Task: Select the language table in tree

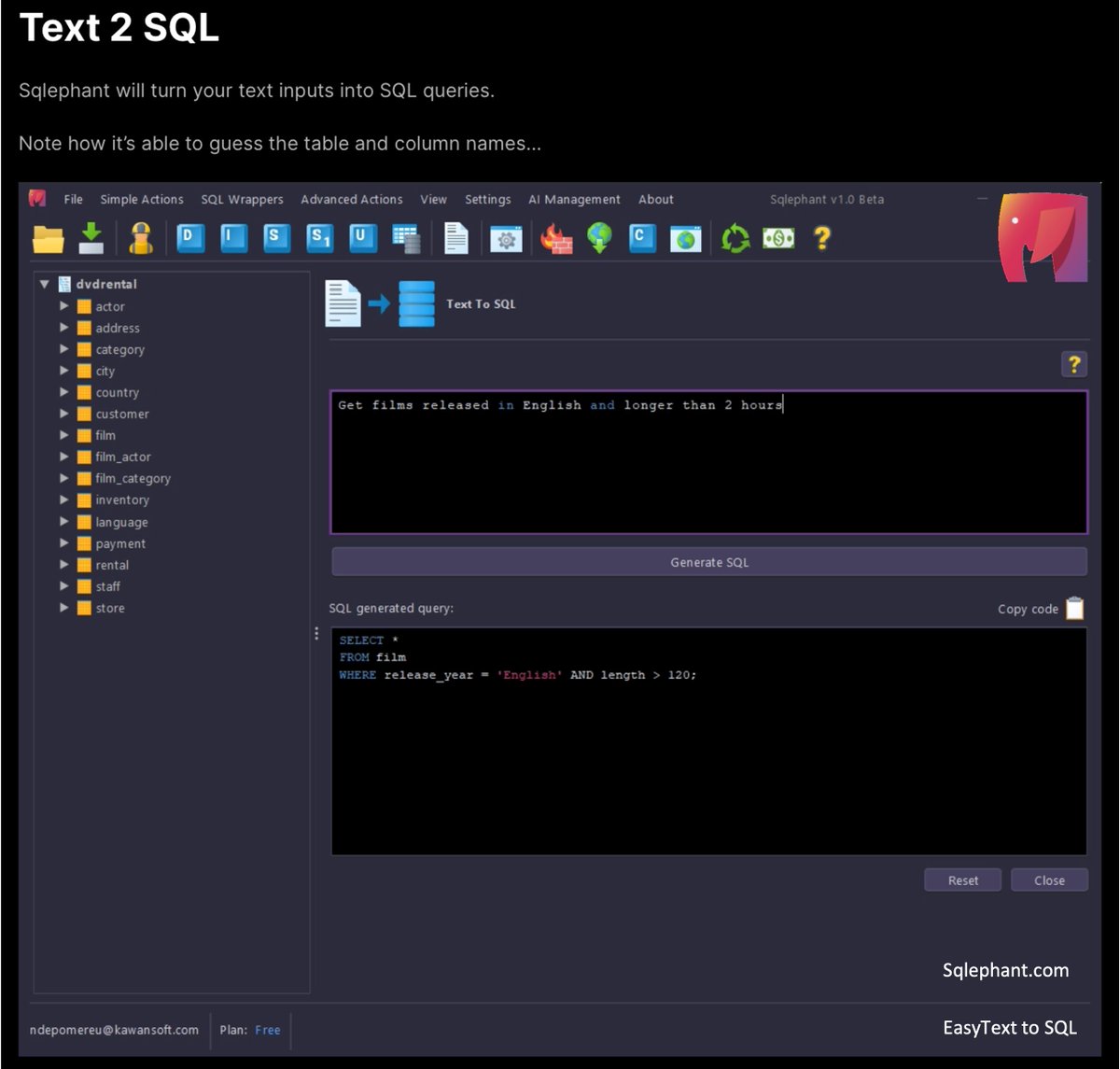Action: (x=121, y=522)
